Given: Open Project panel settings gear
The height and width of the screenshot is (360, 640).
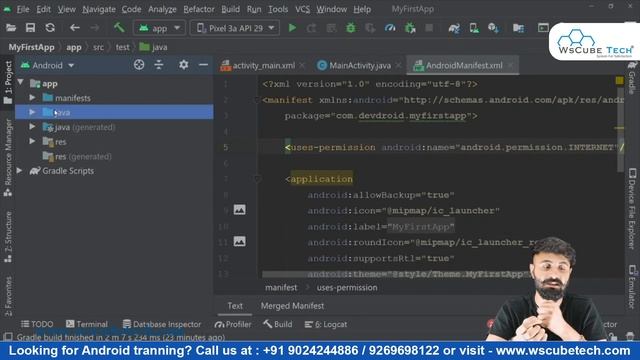Looking at the screenshot, I should 184,65.
